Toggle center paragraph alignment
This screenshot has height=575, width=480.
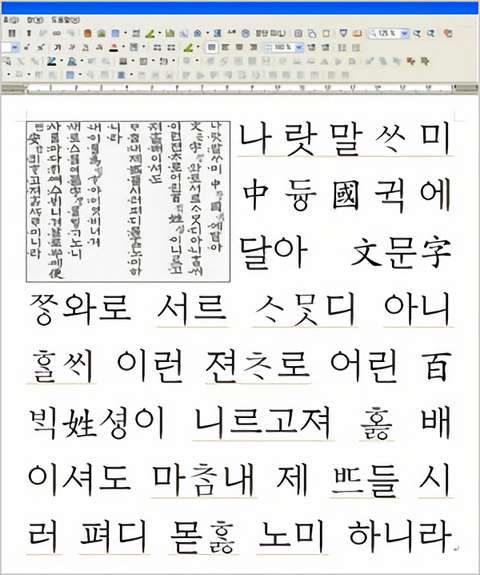[x=239, y=47]
